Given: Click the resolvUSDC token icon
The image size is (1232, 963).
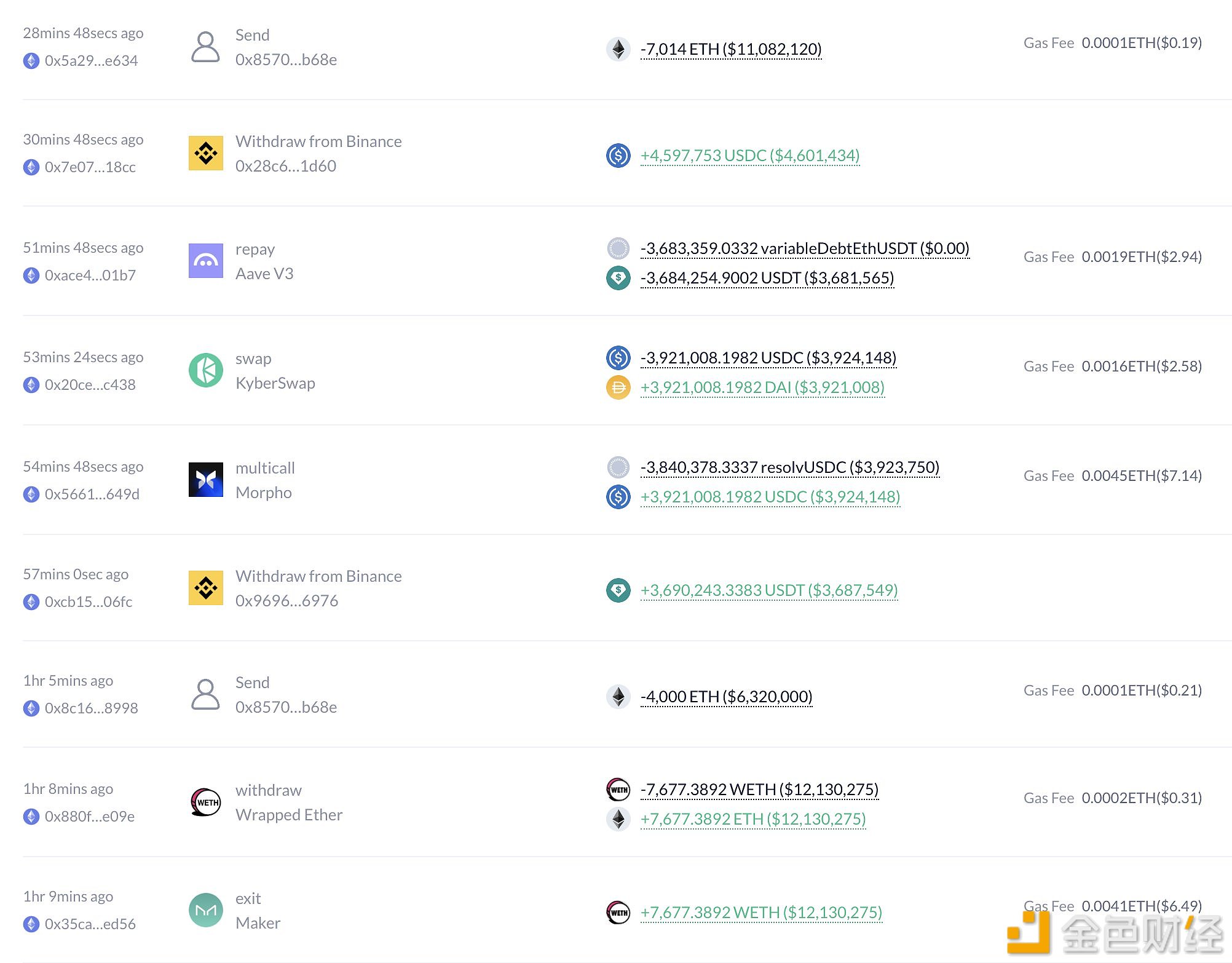Looking at the screenshot, I should tap(618, 467).
